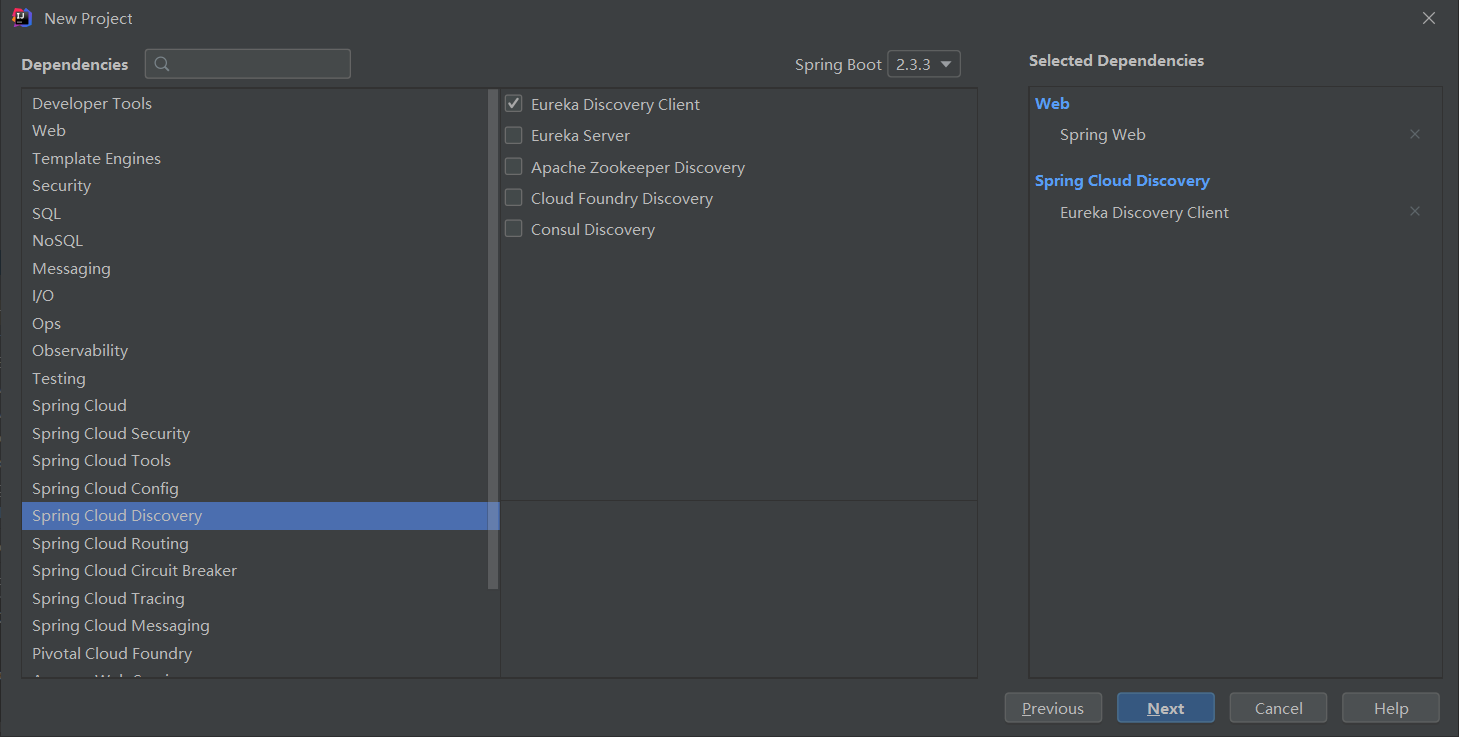Focus the dependencies search field

pos(260,64)
